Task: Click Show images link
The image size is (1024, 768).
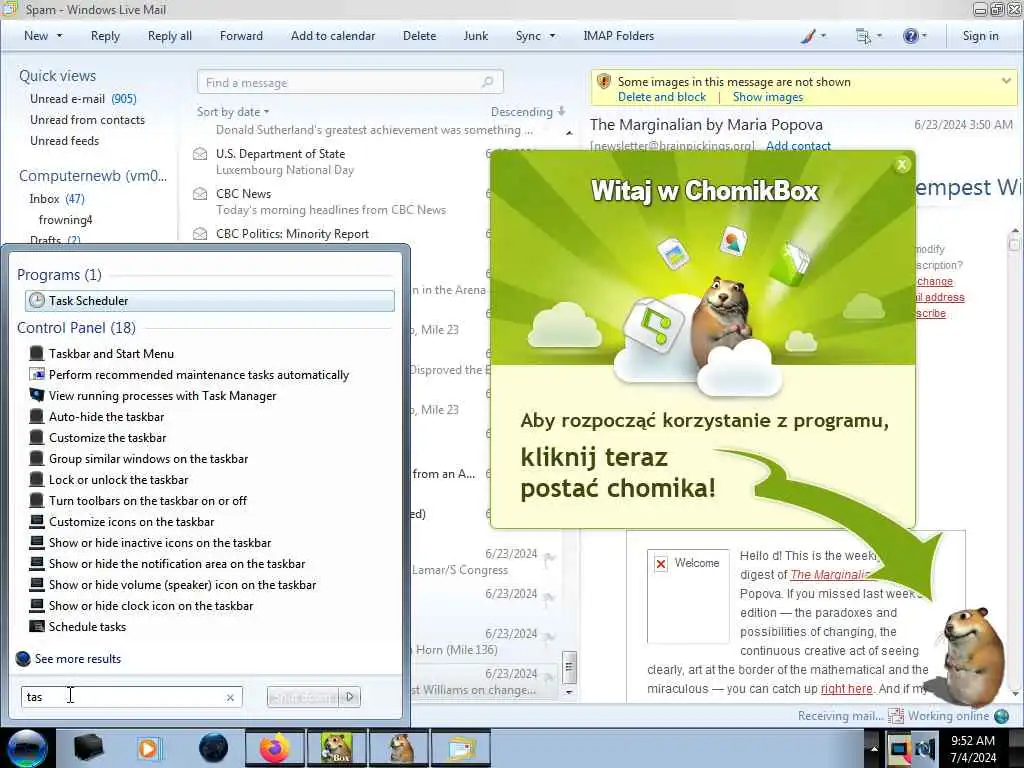Action: [x=767, y=97]
